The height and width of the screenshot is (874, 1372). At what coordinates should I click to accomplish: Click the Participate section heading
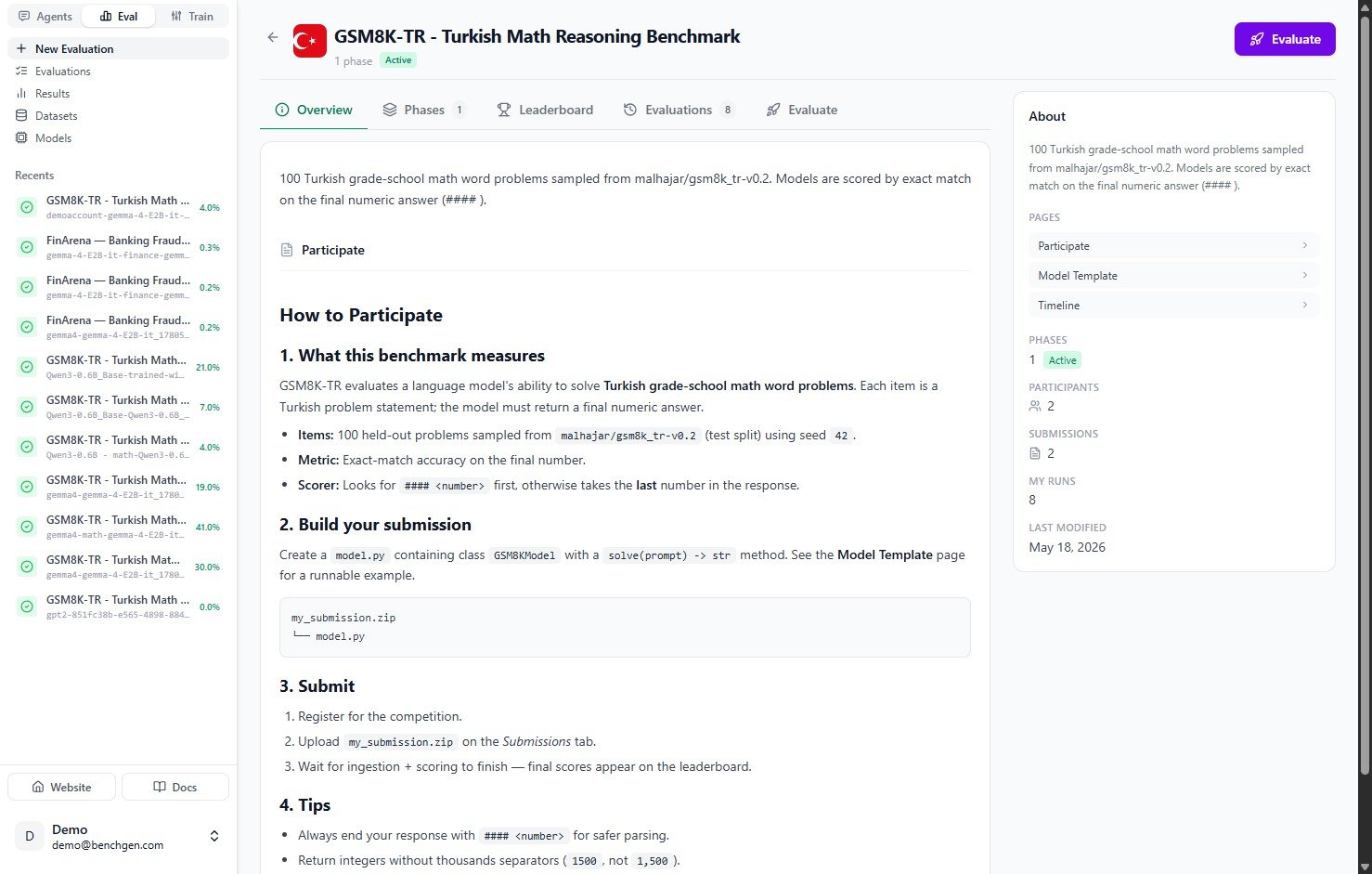tap(332, 250)
